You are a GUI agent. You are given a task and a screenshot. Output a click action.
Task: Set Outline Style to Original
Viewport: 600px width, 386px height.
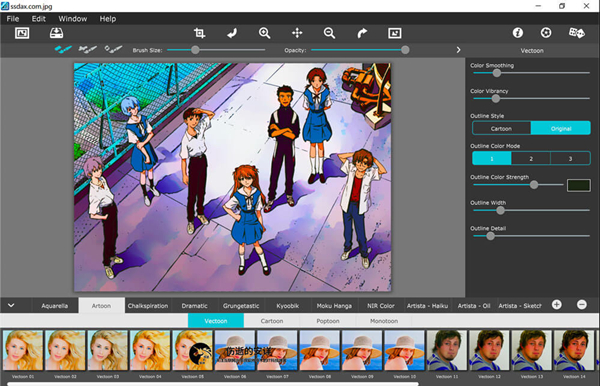pyautogui.click(x=561, y=129)
